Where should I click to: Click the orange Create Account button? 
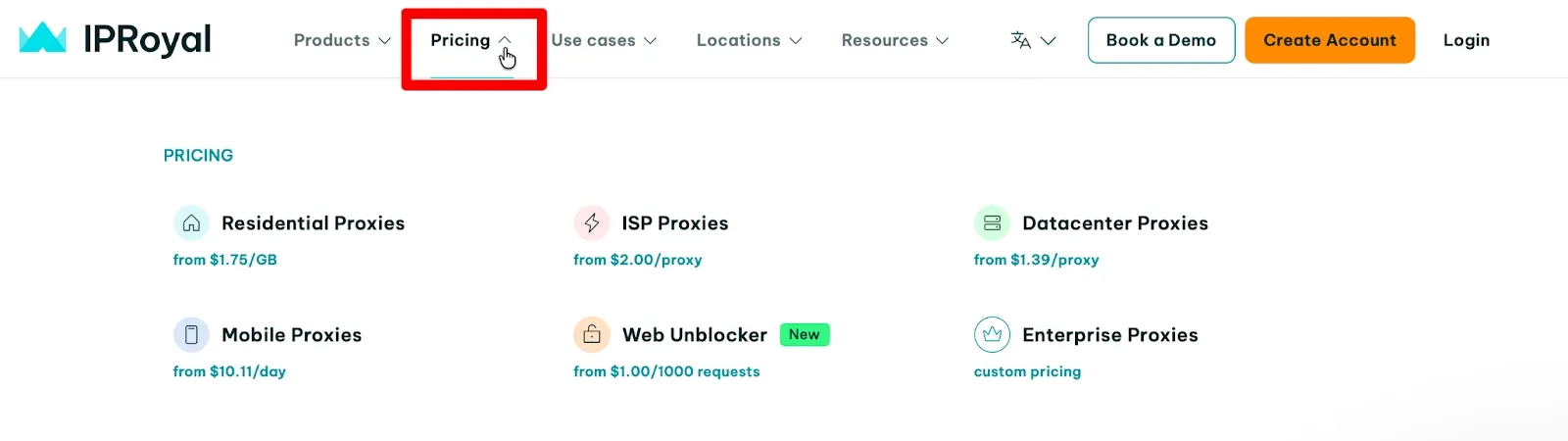click(x=1329, y=40)
